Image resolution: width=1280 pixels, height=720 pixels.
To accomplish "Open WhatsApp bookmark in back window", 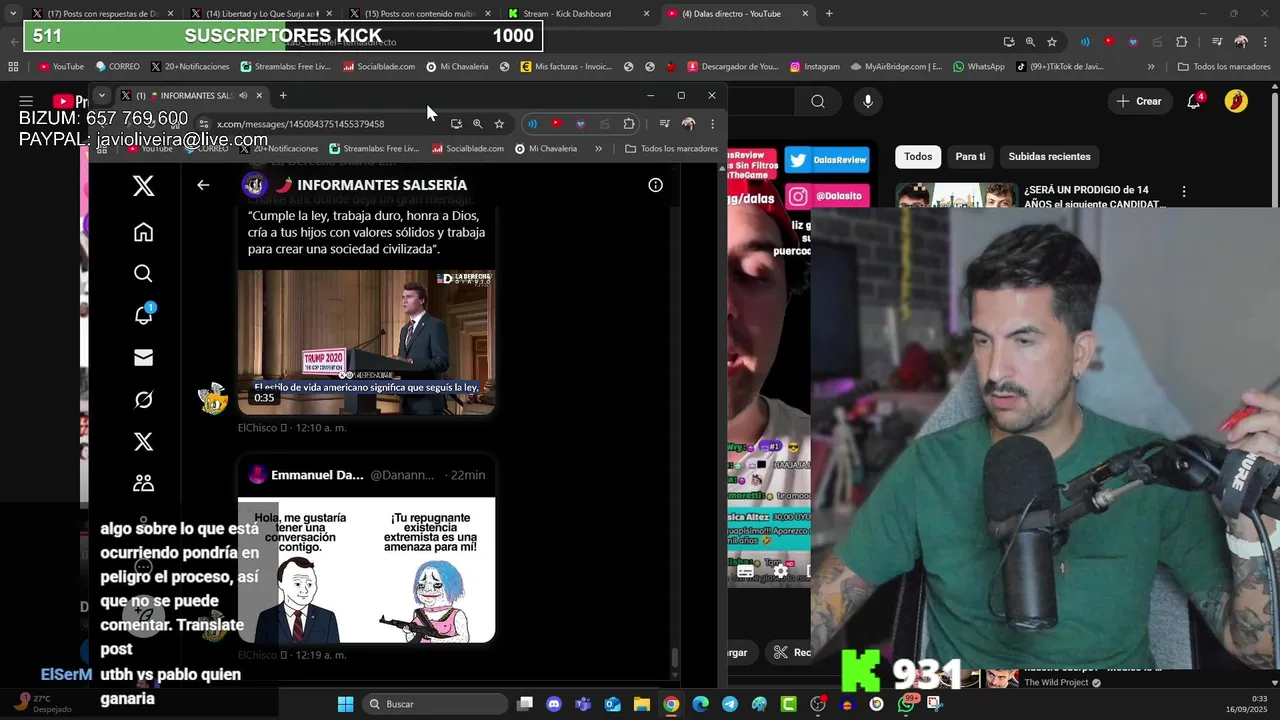I will [978, 67].
